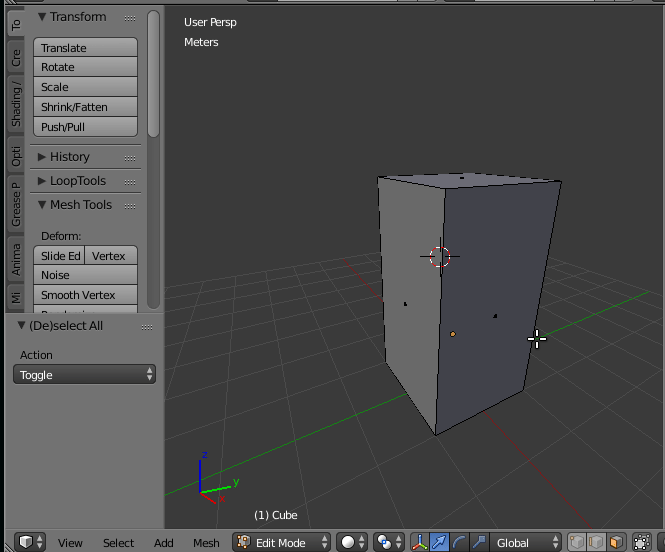Grab the LoopTools panel drag grip
665x552 pixels.
(x=130, y=182)
